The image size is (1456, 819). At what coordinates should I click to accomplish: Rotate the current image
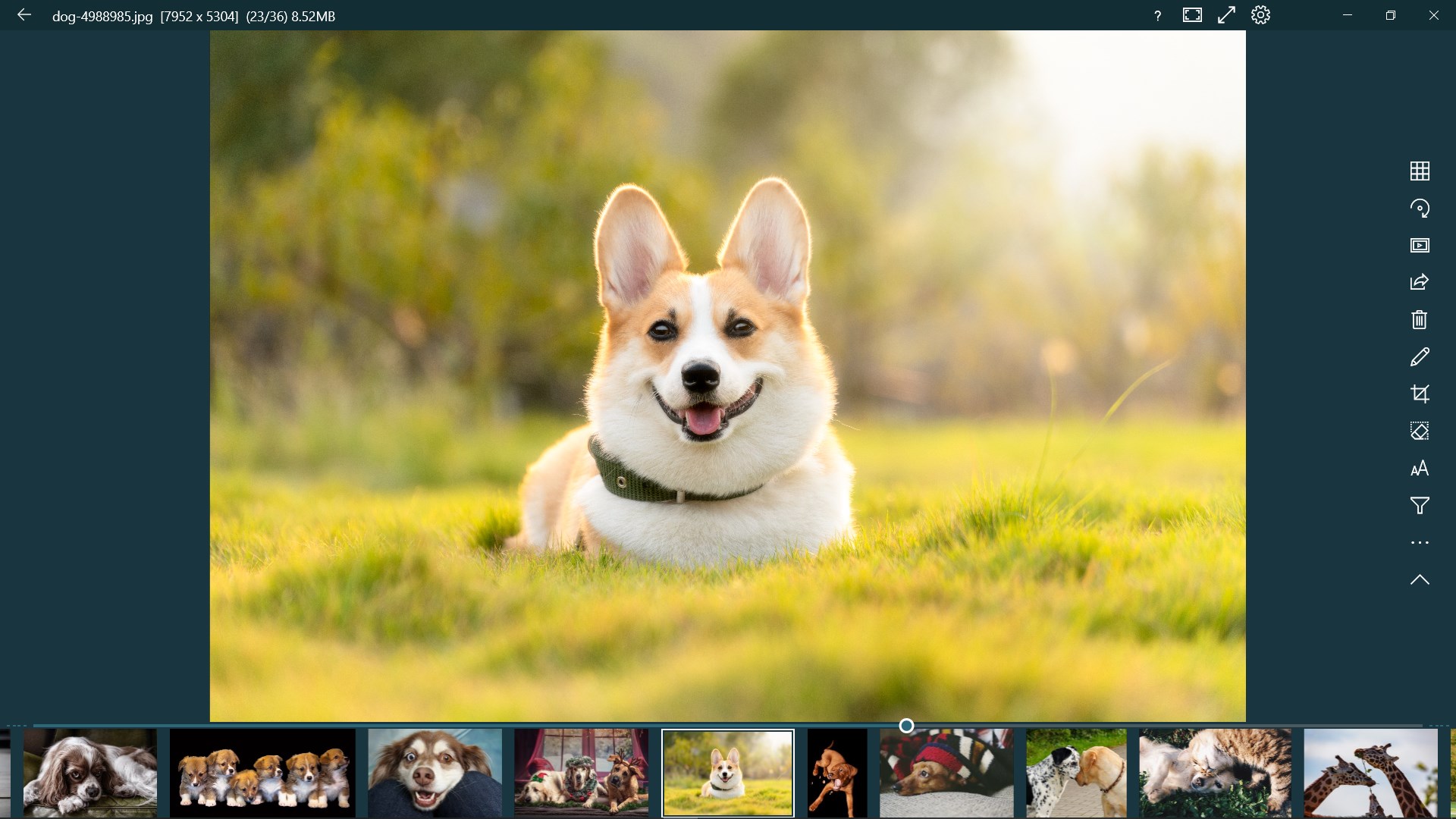click(x=1421, y=208)
